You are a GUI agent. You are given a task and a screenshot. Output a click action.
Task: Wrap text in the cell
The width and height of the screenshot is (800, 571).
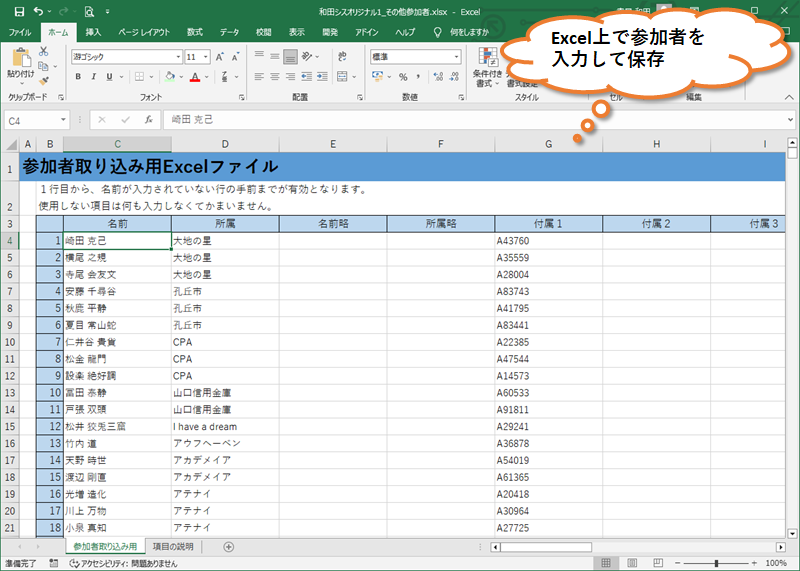click(x=342, y=56)
